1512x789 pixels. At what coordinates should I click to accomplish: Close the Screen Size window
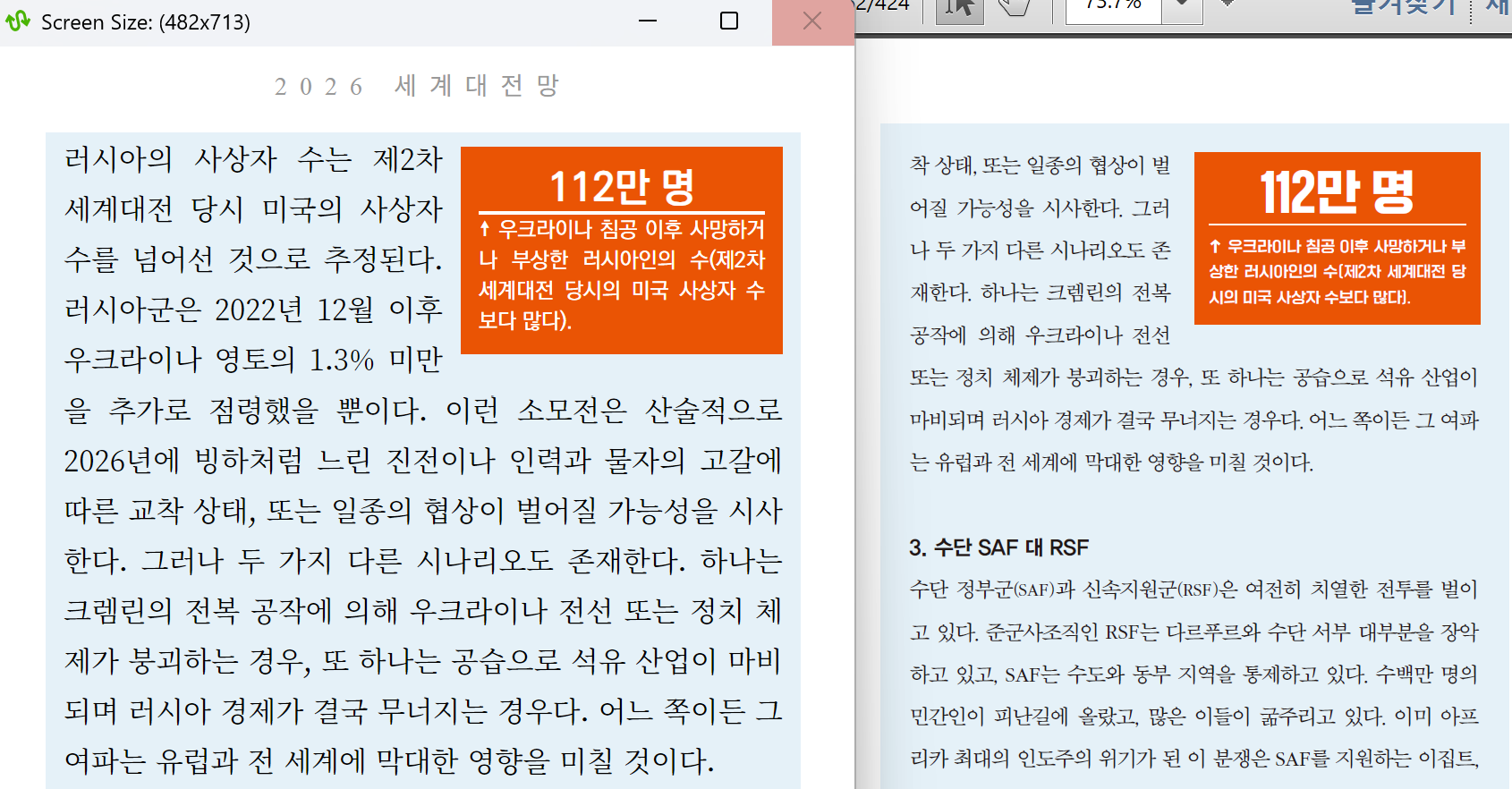point(812,21)
